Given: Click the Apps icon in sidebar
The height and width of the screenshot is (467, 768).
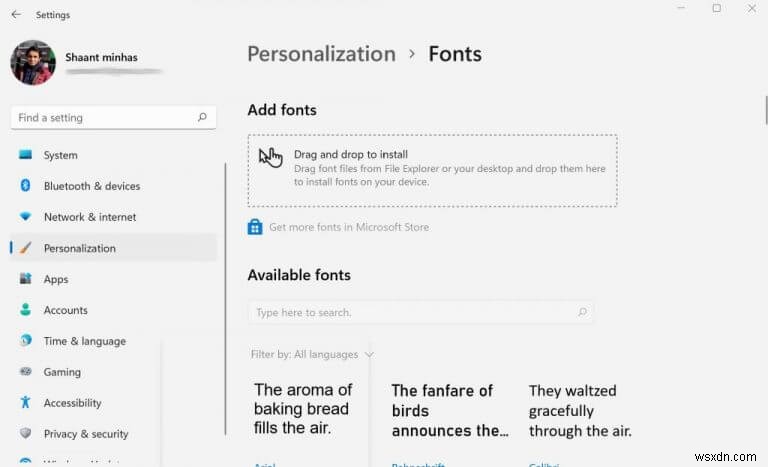Looking at the screenshot, I should (x=25, y=279).
